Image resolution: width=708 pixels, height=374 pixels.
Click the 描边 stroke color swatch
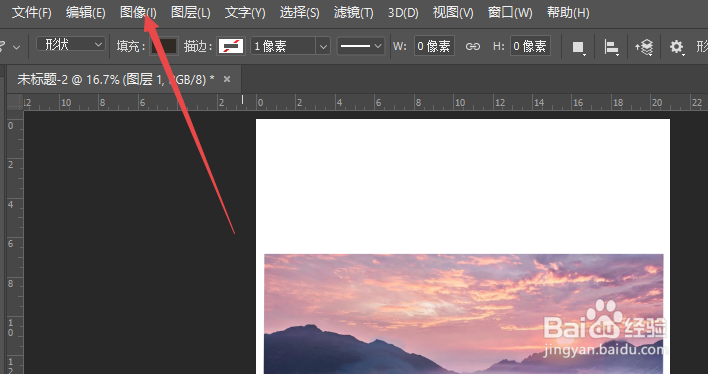coord(231,46)
